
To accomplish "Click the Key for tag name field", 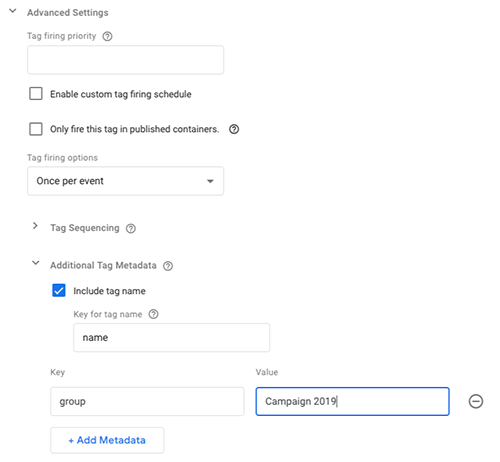I will click(x=171, y=337).
